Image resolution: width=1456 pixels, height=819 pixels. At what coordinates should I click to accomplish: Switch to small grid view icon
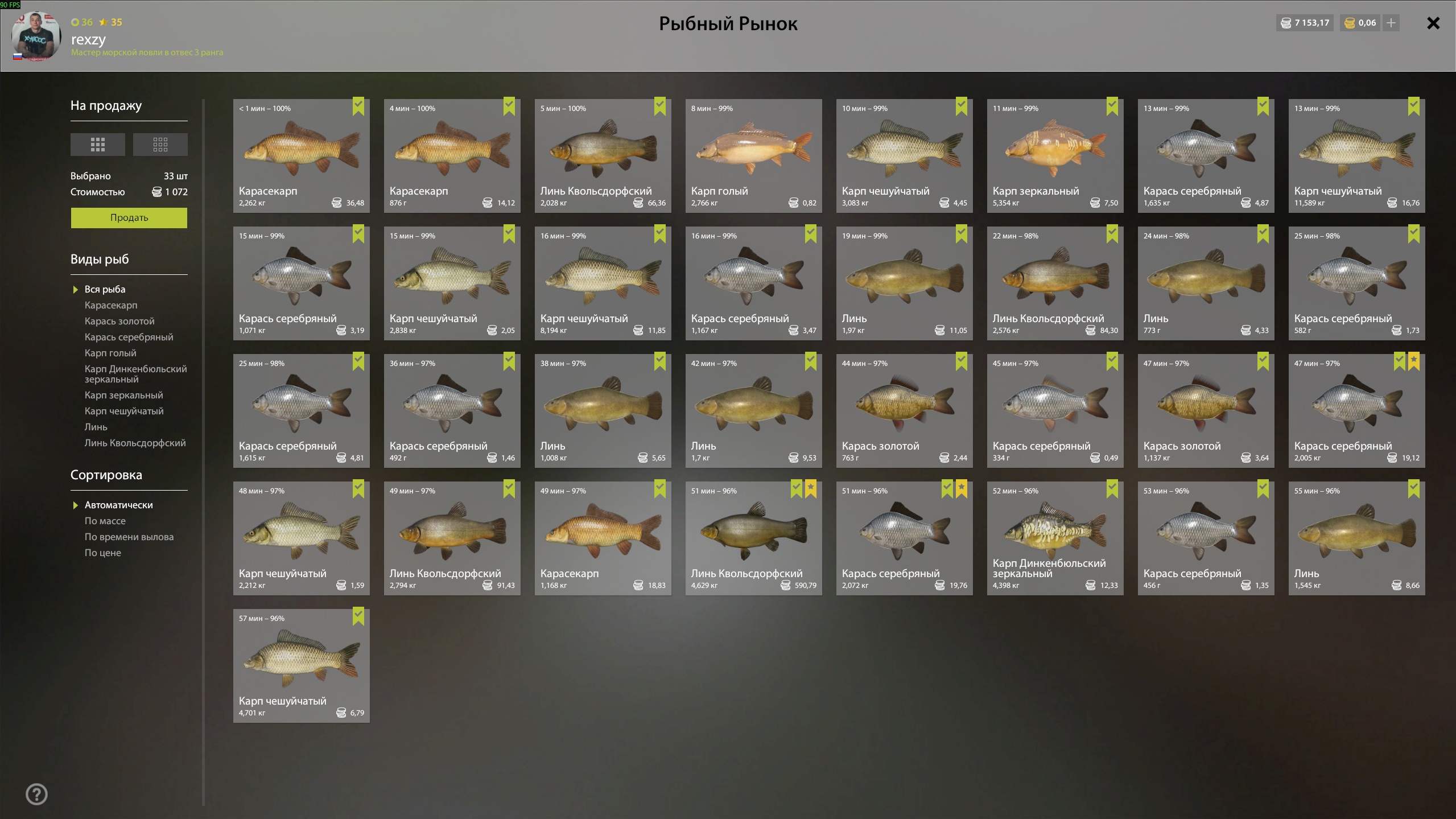160,145
